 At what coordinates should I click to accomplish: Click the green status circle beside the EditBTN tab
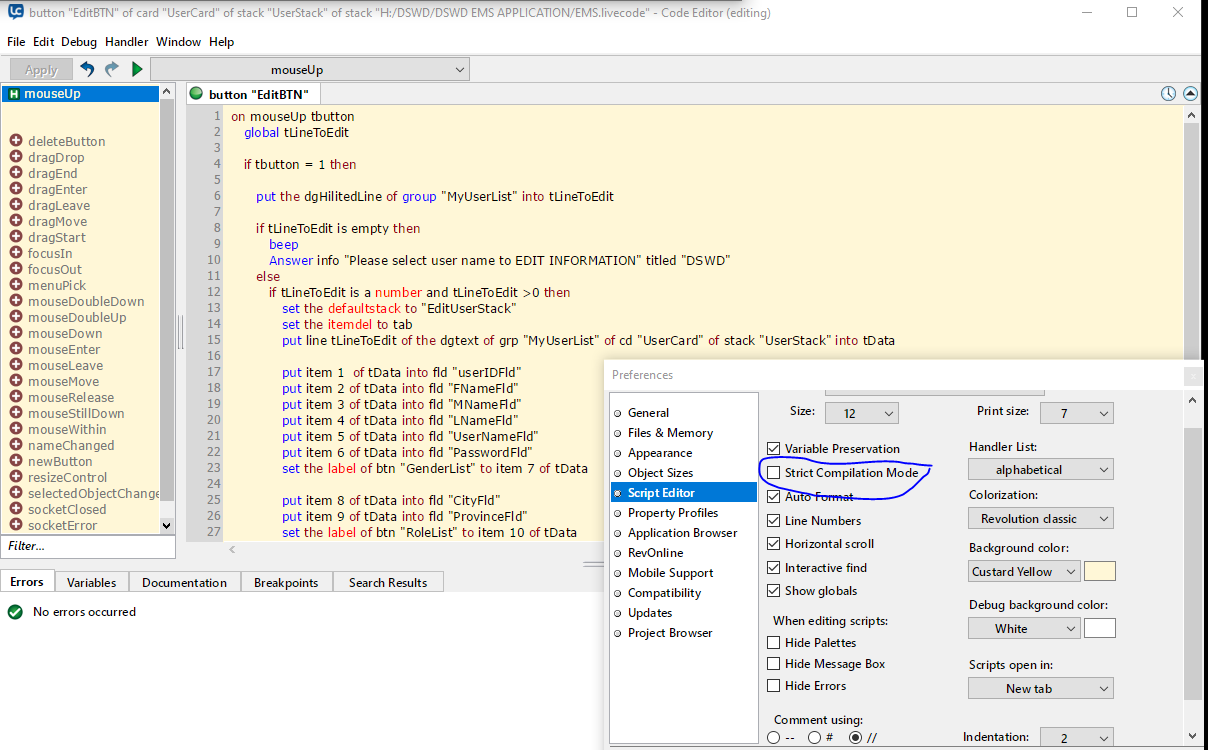pyautogui.click(x=196, y=94)
